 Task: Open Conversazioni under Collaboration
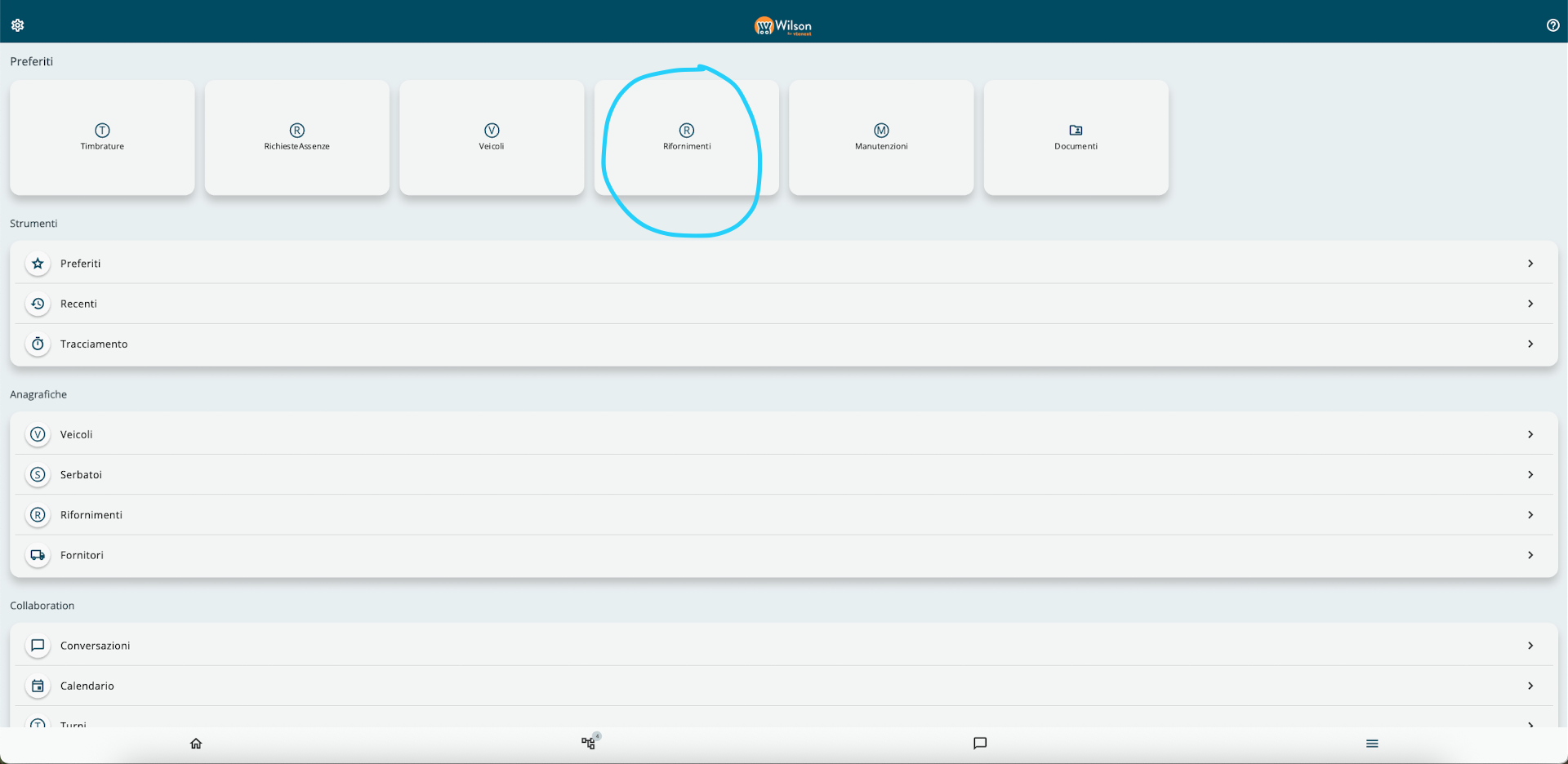point(95,646)
